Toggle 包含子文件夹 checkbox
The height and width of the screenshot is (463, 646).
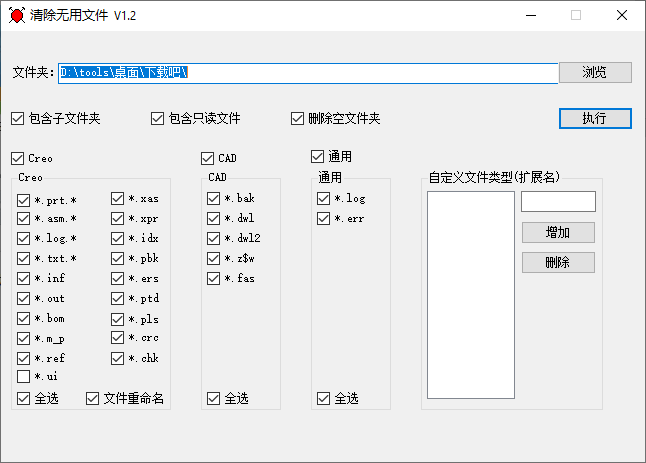[18, 119]
